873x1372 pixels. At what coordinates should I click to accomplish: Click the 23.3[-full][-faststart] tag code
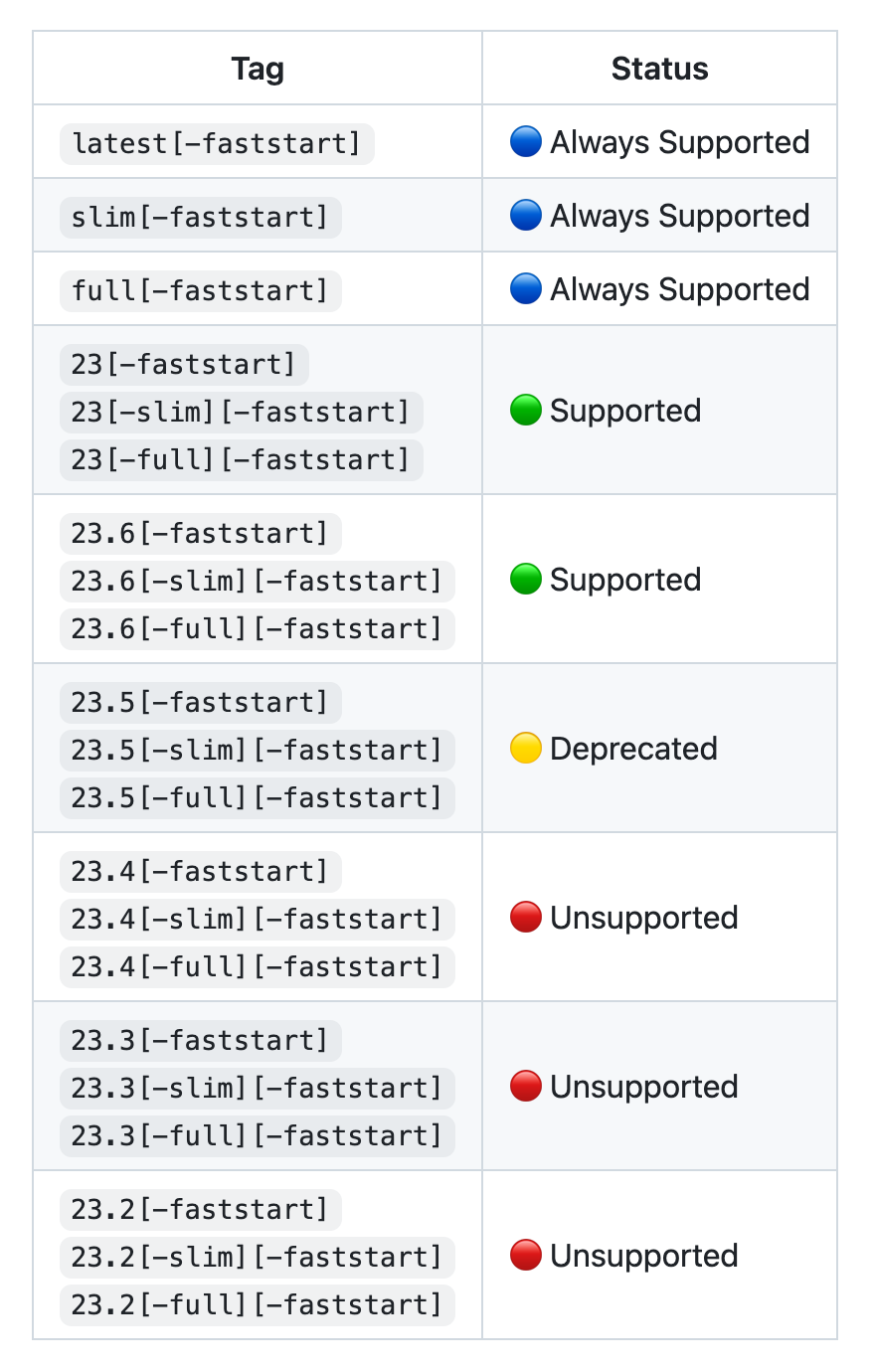[x=258, y=1136]
